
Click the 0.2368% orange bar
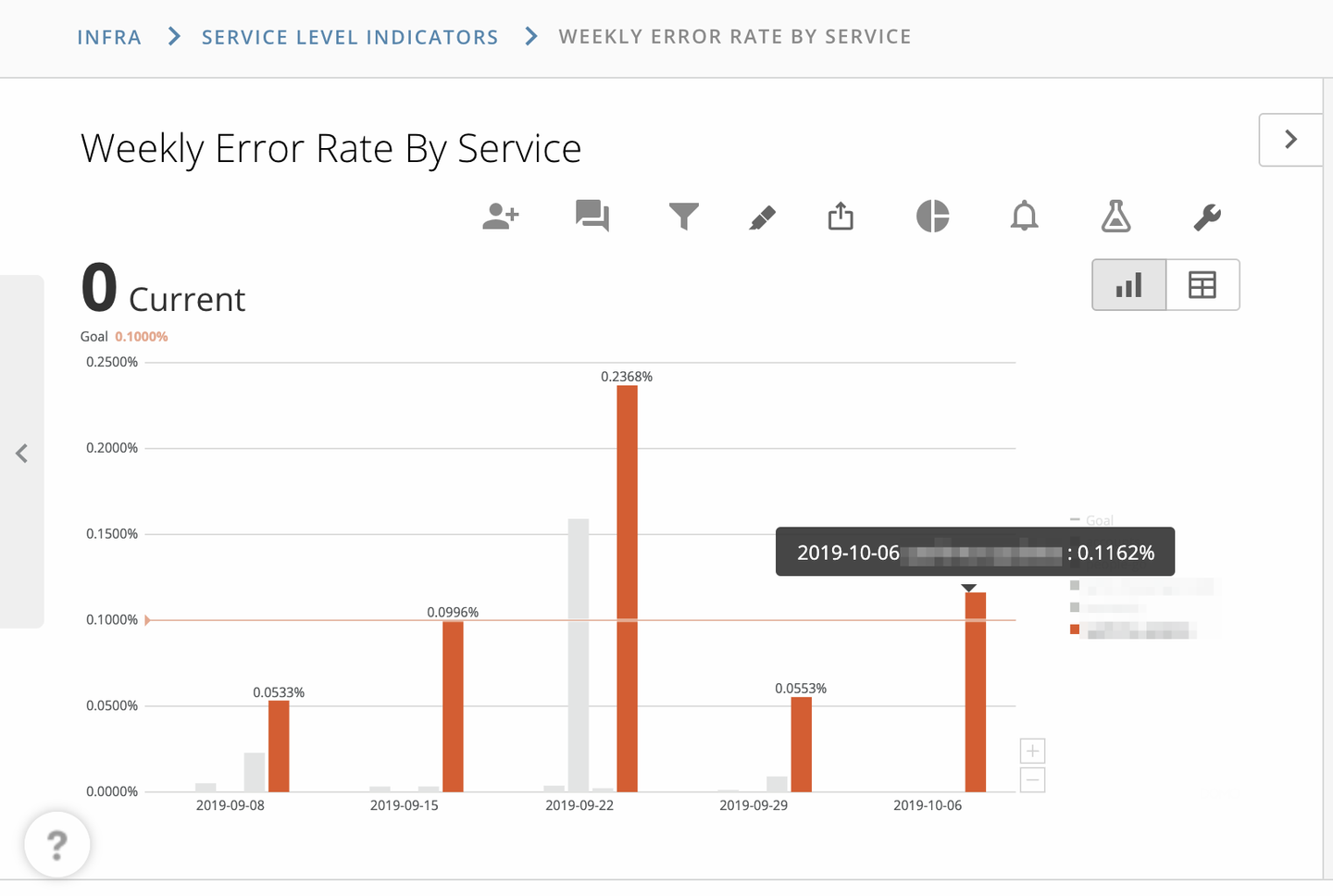coord(628,588)
